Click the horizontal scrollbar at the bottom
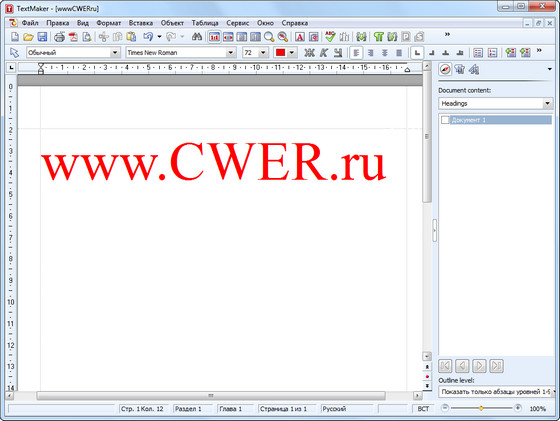560x421 pixels. tap(211, 396)
